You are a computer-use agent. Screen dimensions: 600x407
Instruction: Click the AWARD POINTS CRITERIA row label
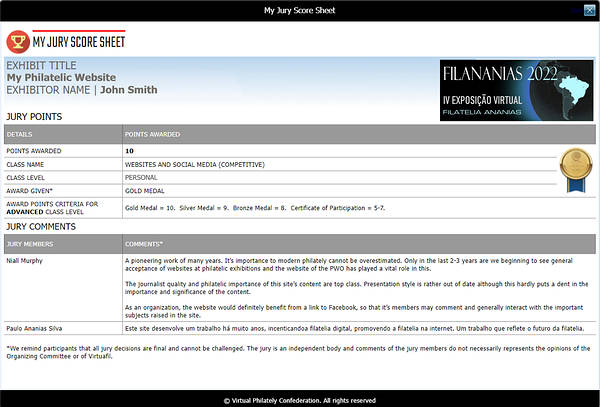click(x=52, y=208)
